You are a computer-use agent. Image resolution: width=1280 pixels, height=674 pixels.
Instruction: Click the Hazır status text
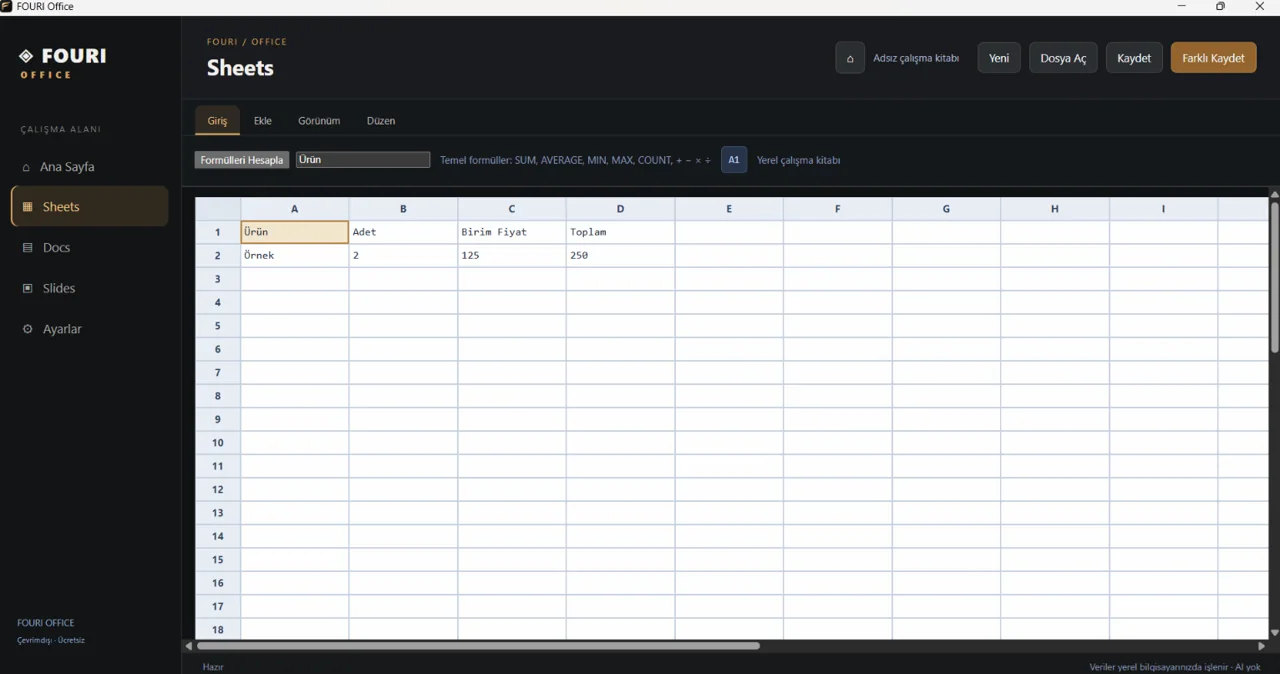pyautogui.click(x=213, y=667)
